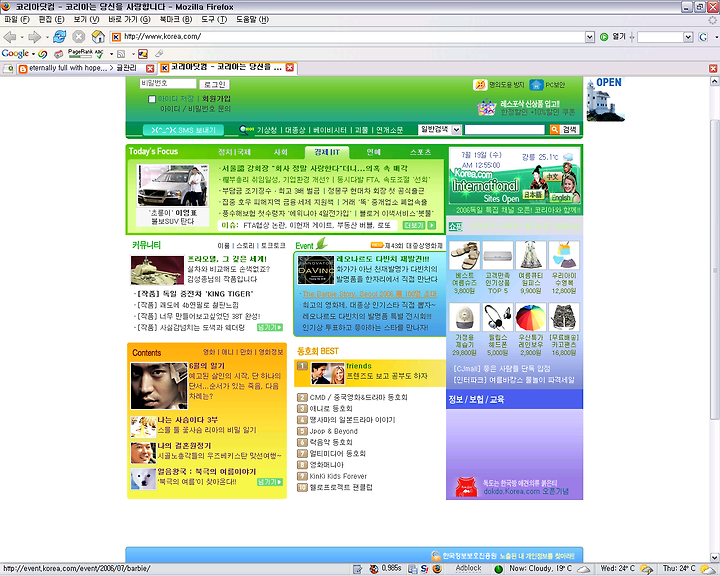
Task: Select the 연예 Today's Focus tab
Action: 373,152
